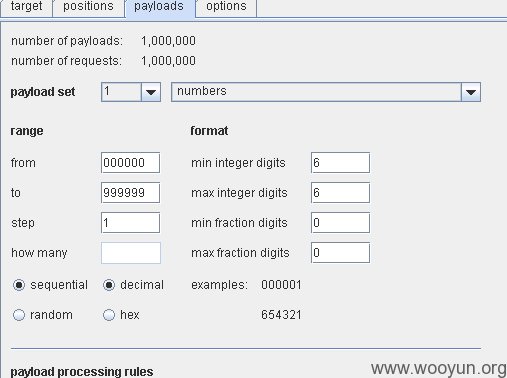Image resolution: width=507 pixels, height=378 pixels.
Task: Click the range section heading
Action: [x=27, y=131]
